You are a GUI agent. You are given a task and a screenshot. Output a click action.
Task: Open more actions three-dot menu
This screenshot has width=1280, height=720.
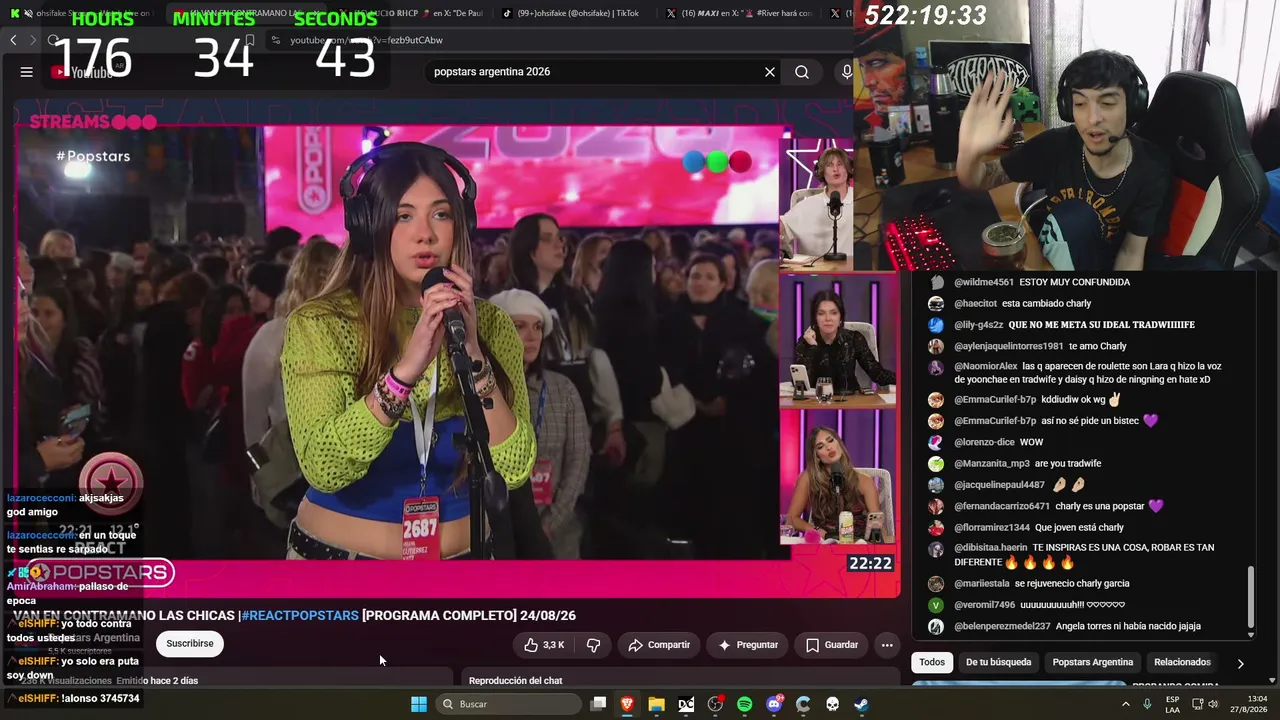pos(887,645)
